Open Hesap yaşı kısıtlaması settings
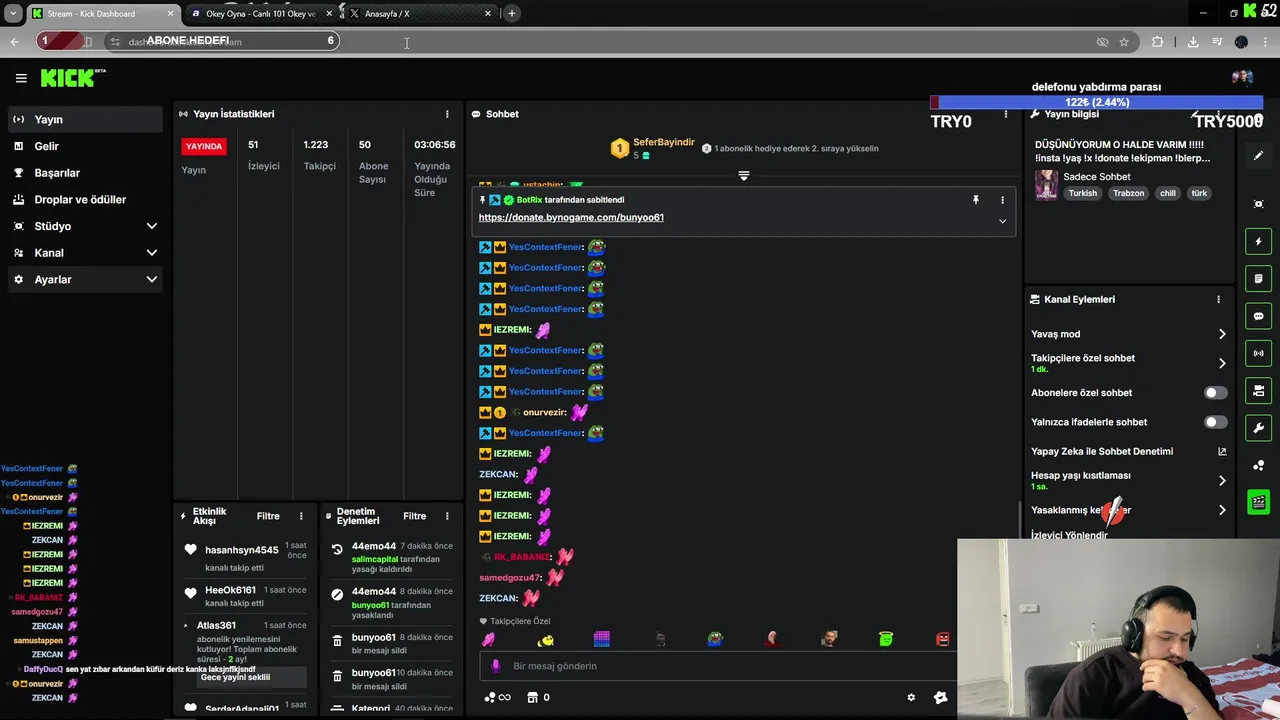1280x720 pixels. [x=1128, y=480]
